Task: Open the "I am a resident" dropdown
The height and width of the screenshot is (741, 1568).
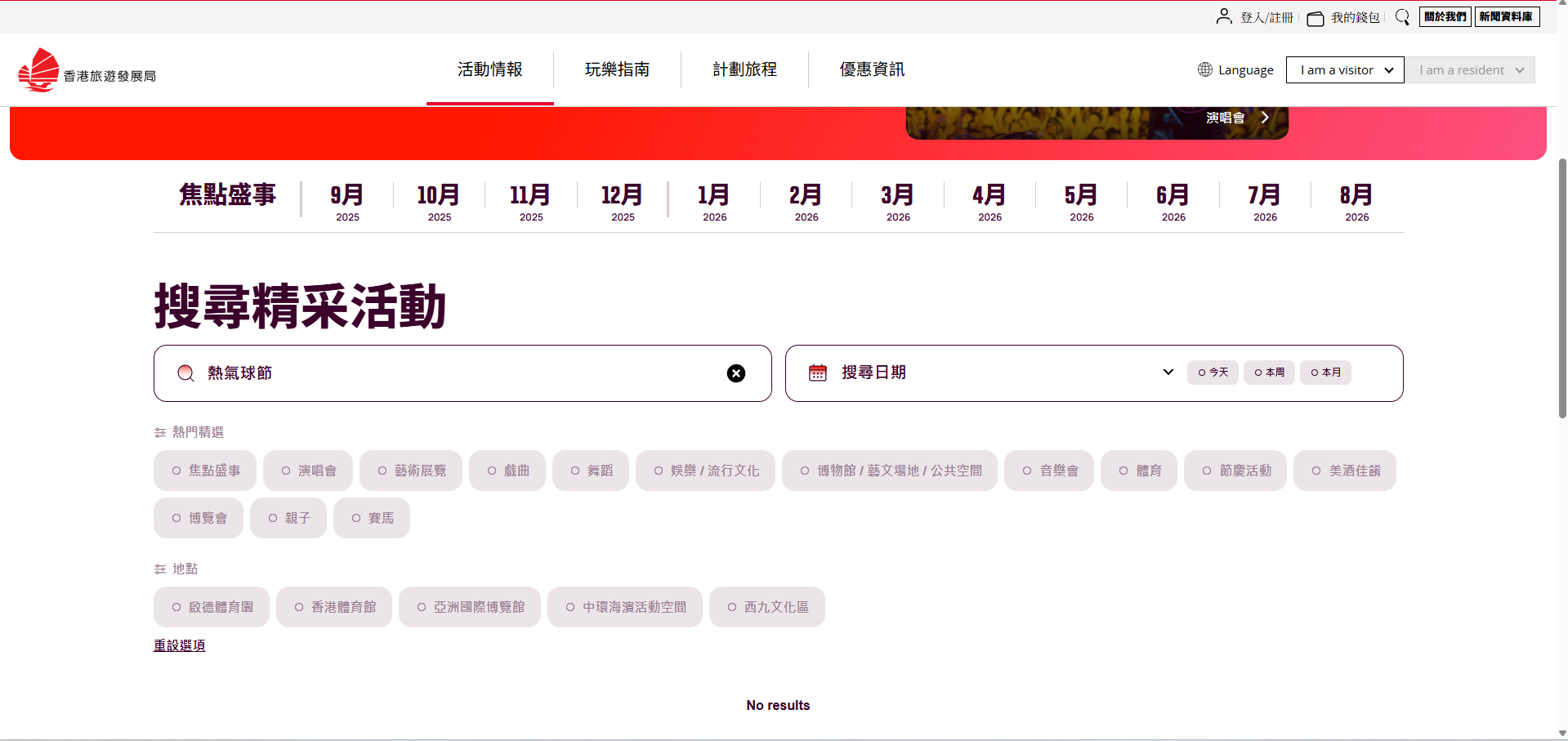Action: tap(1469, 70)
